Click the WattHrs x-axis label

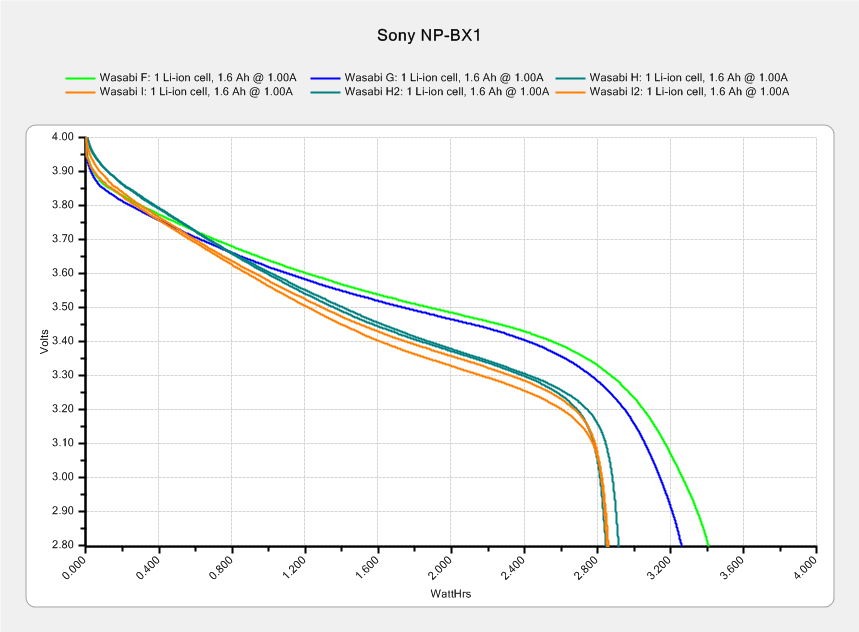(451, 594)
